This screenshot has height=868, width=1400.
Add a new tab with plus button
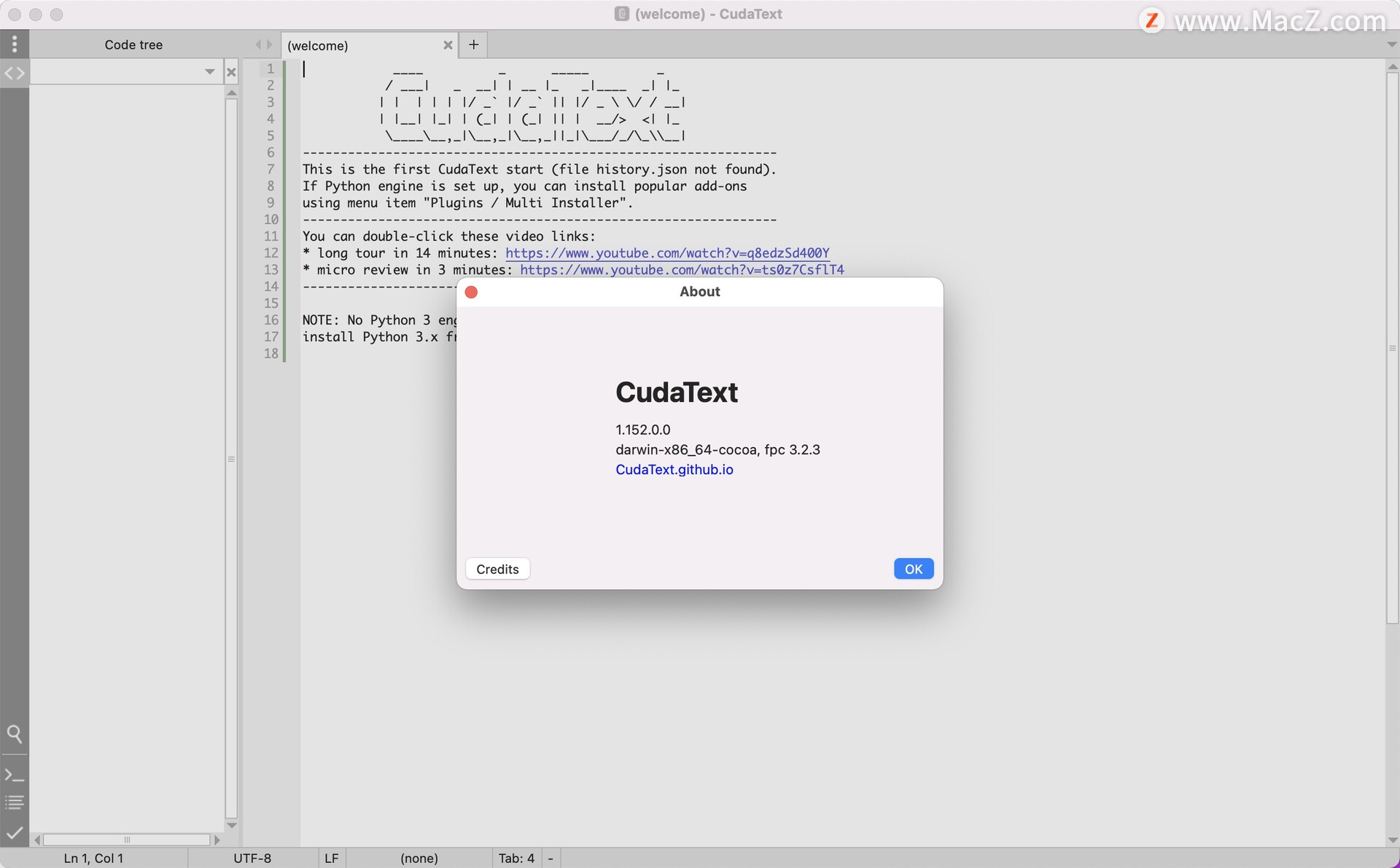click(473, 44)
